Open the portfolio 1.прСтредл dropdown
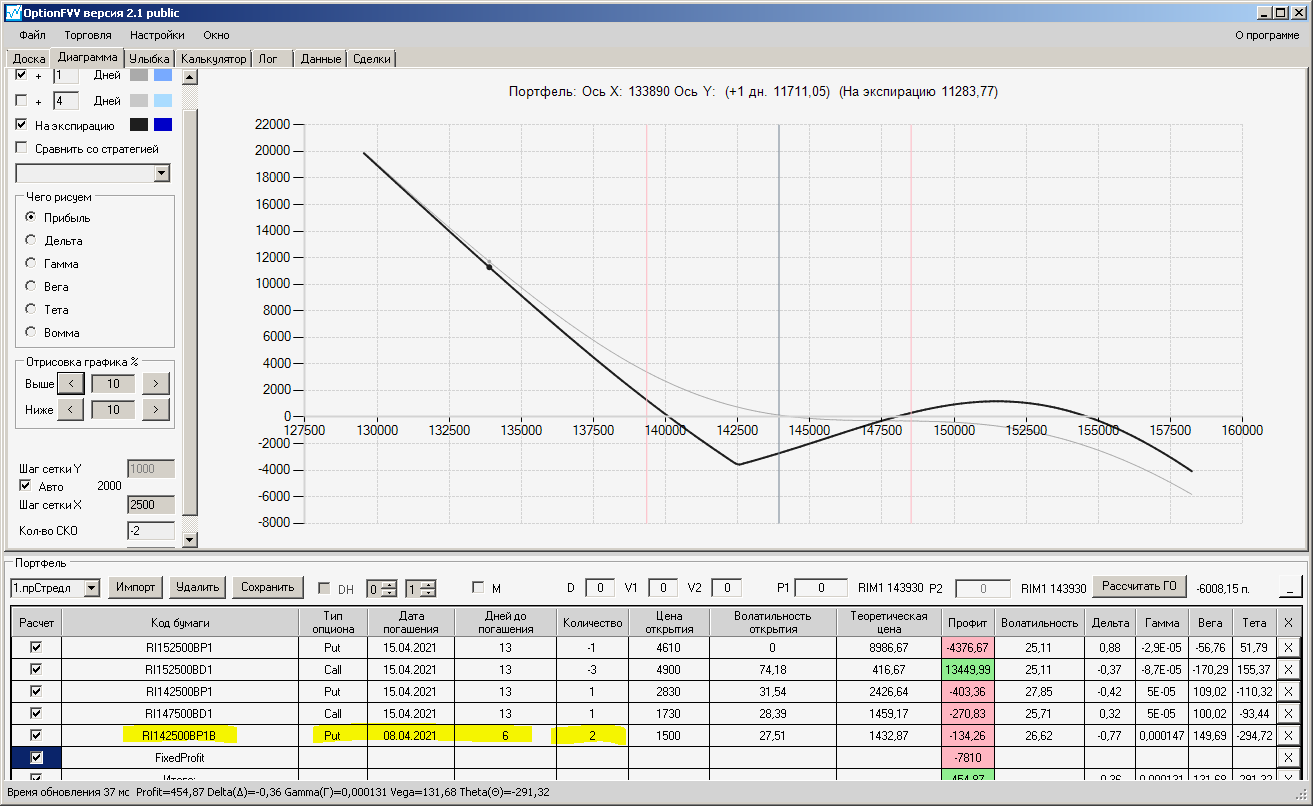Image resolution: width=1313 pixels, height=806 pixels. coord(92,588)
